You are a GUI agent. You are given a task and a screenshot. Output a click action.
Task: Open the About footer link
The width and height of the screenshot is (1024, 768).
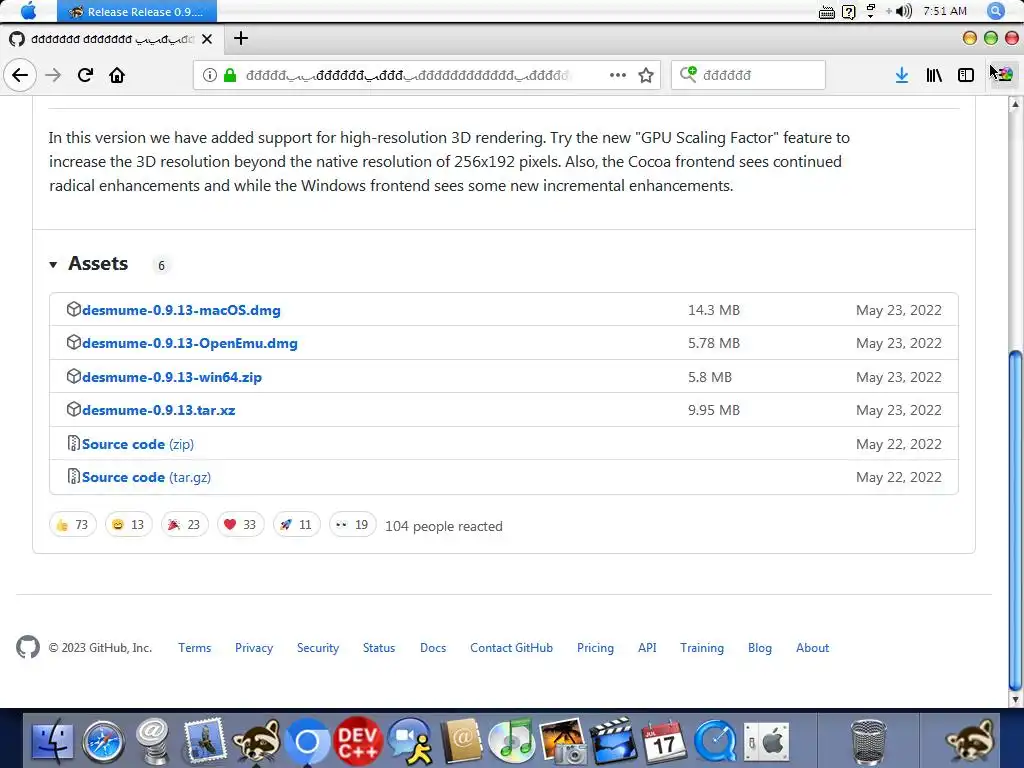coord(812,648)
